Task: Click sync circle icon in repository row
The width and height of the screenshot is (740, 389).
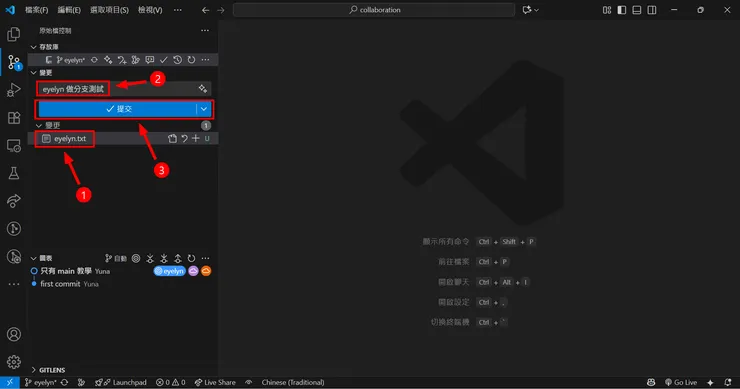Action: coord(94,60)
